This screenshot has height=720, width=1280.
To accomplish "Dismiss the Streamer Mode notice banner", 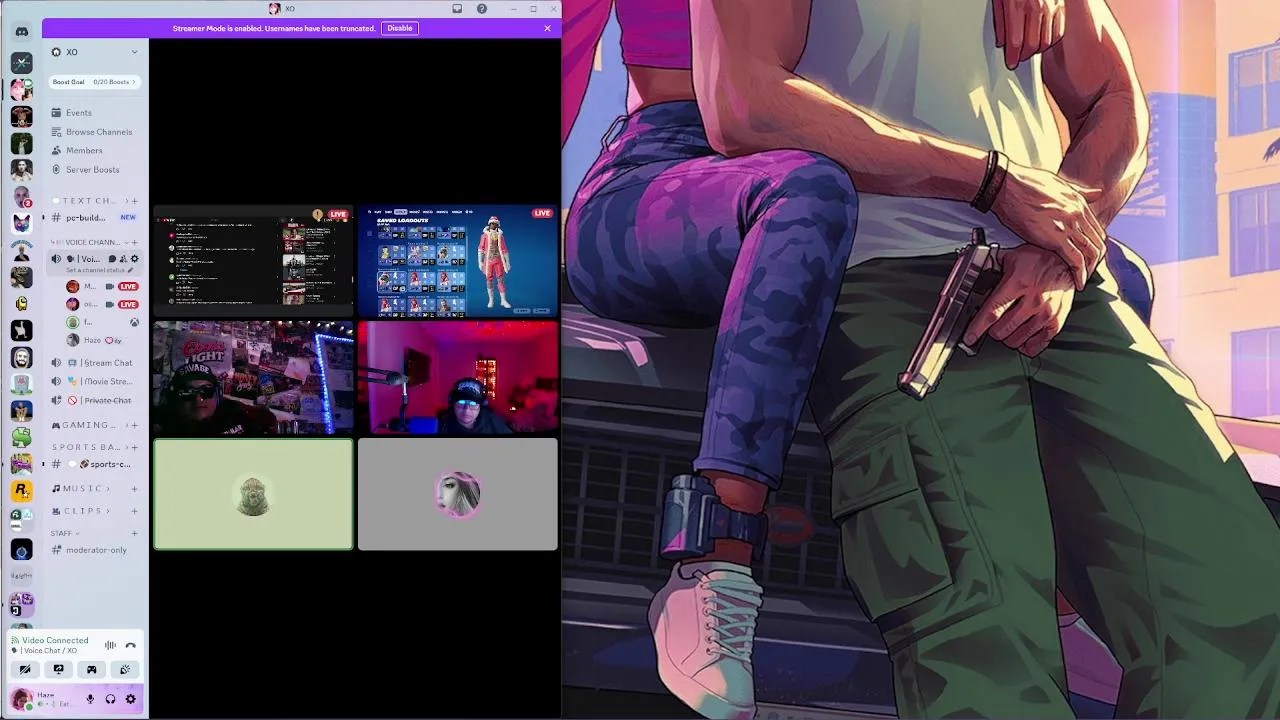I will pyautogui.click(x=547, y=28).
